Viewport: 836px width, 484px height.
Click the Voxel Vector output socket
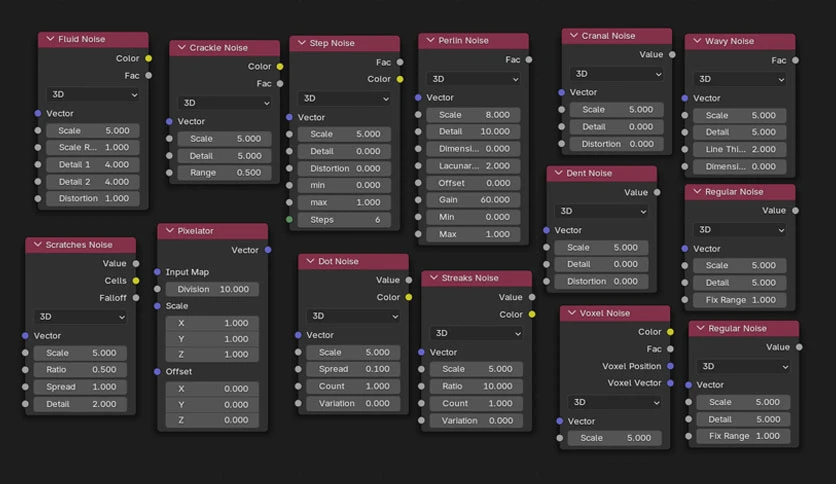(670, 383)
